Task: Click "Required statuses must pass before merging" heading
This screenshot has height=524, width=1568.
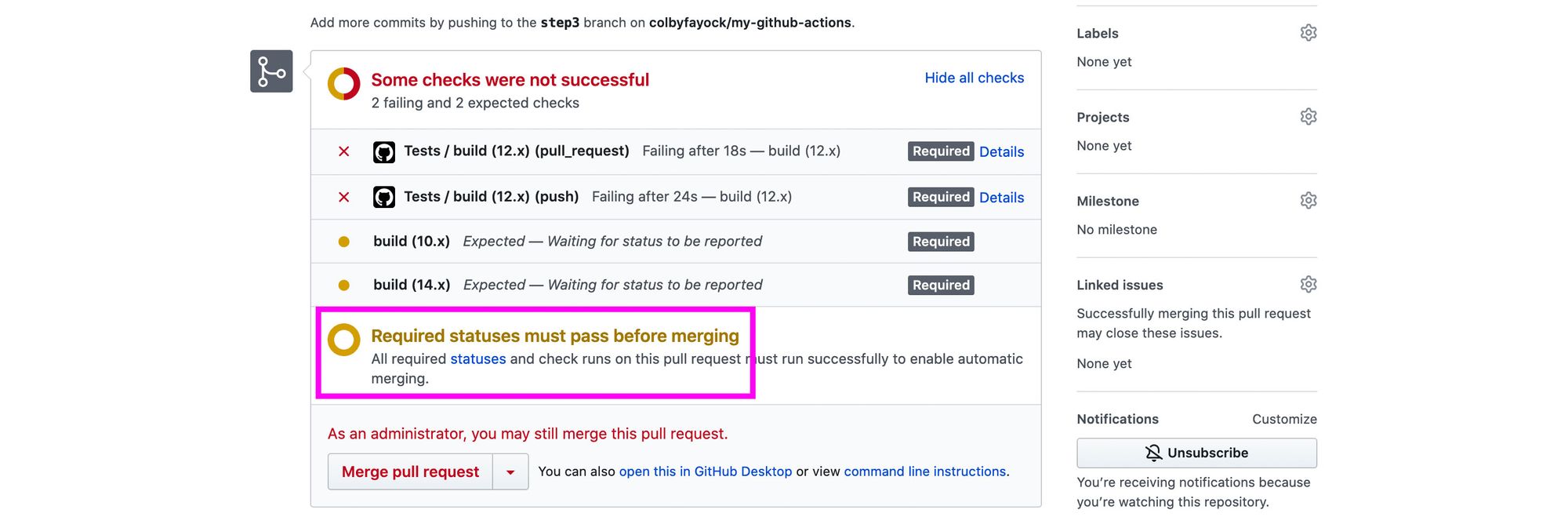Action: point(555,336)
